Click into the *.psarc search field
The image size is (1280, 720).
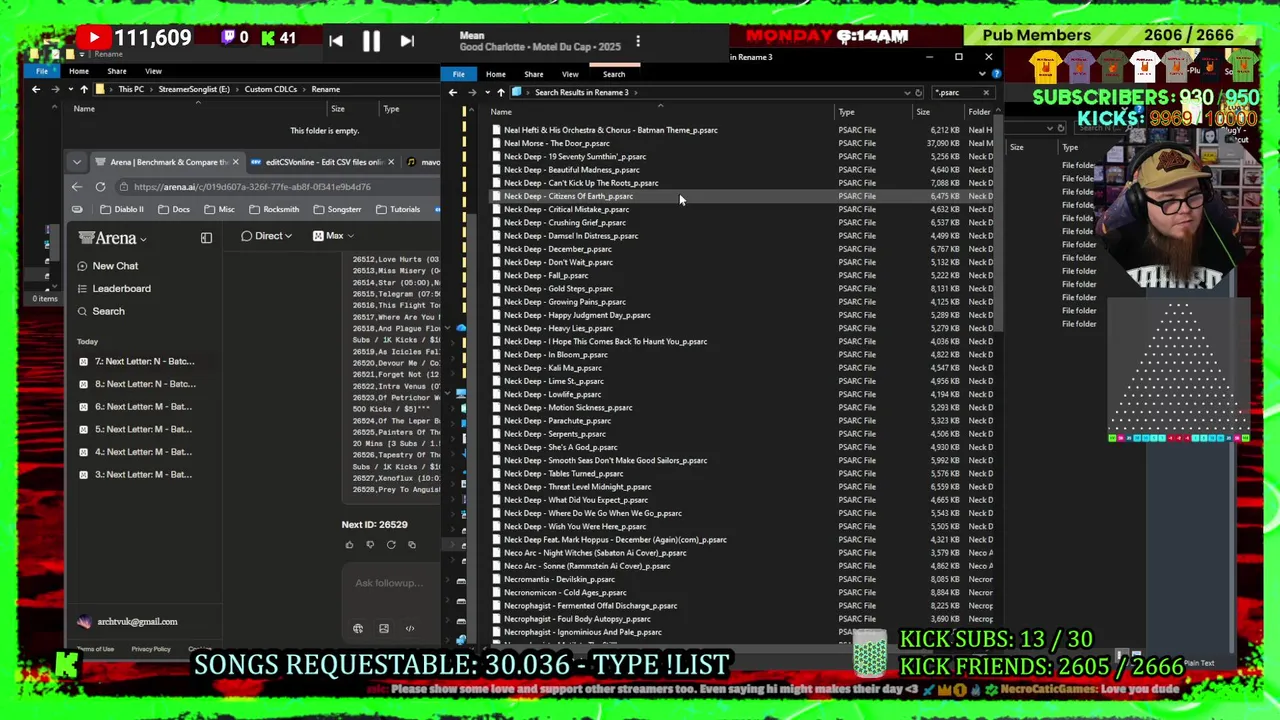click(x=955, y=92)
